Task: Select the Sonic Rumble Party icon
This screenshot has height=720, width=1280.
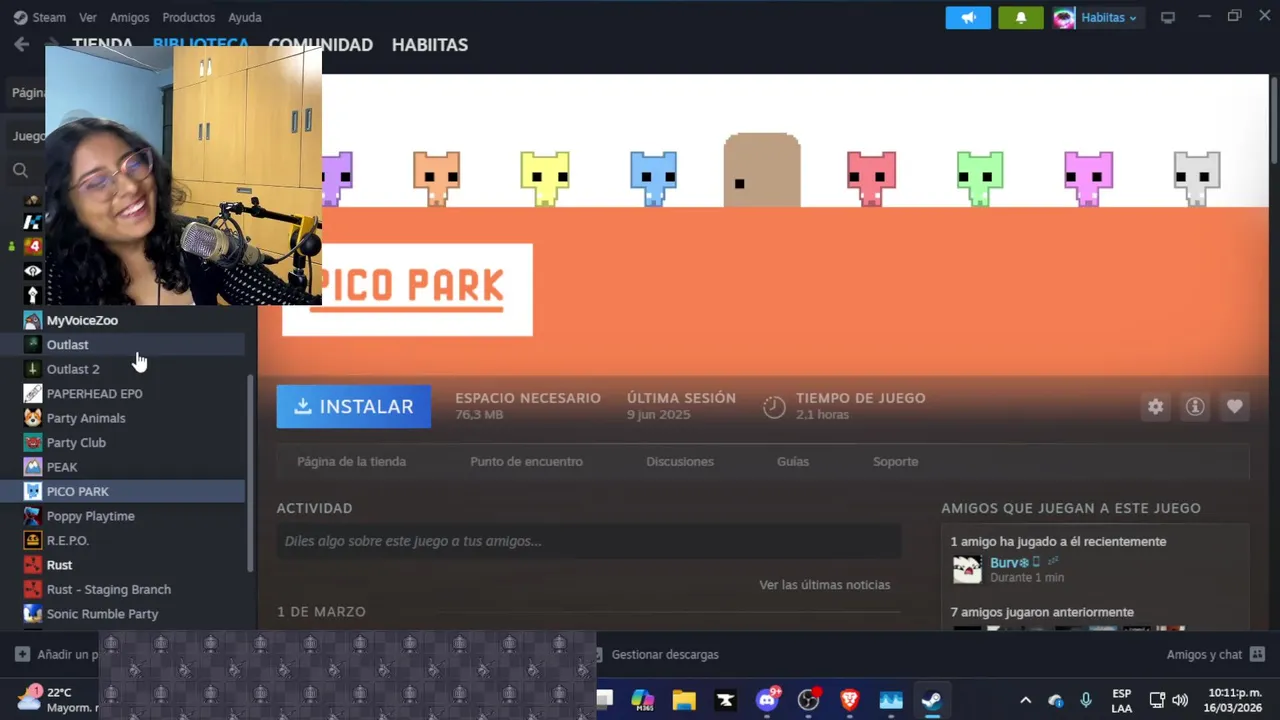Action: coord(33,614)
